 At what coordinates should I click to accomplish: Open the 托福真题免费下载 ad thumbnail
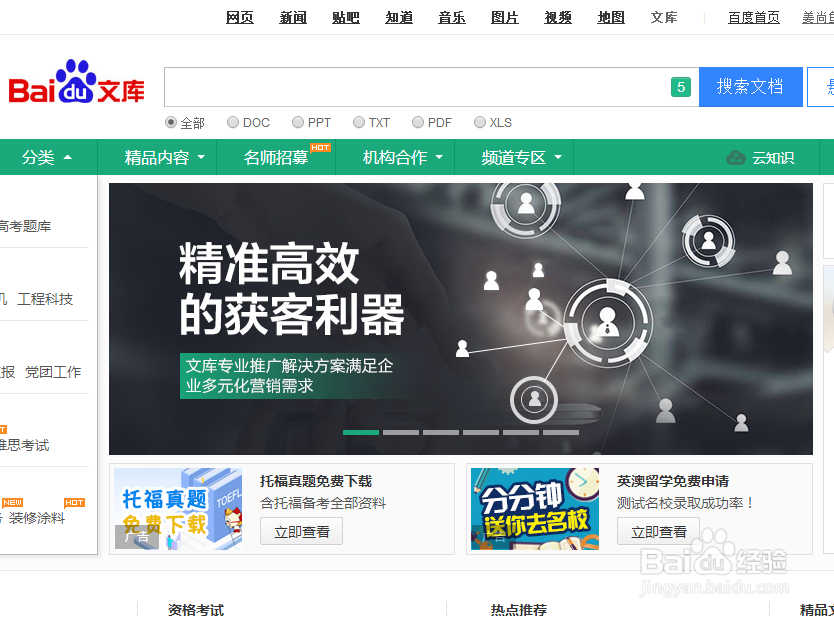click(x=178, y=509)
